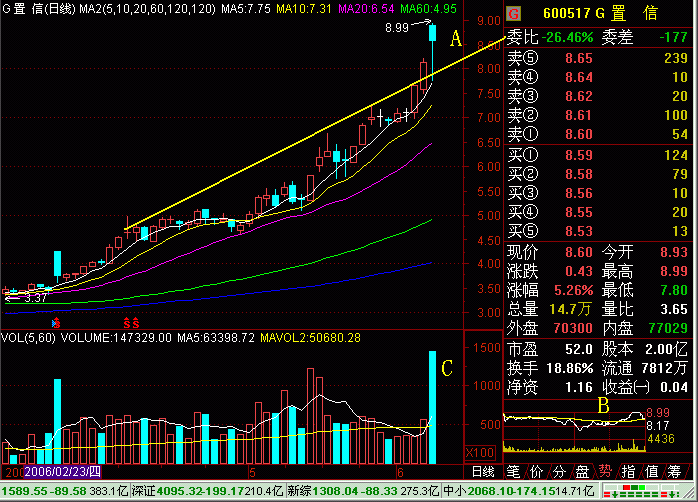
Task: Select the 分 tab in bottom panel
Action: pos(561,471)
